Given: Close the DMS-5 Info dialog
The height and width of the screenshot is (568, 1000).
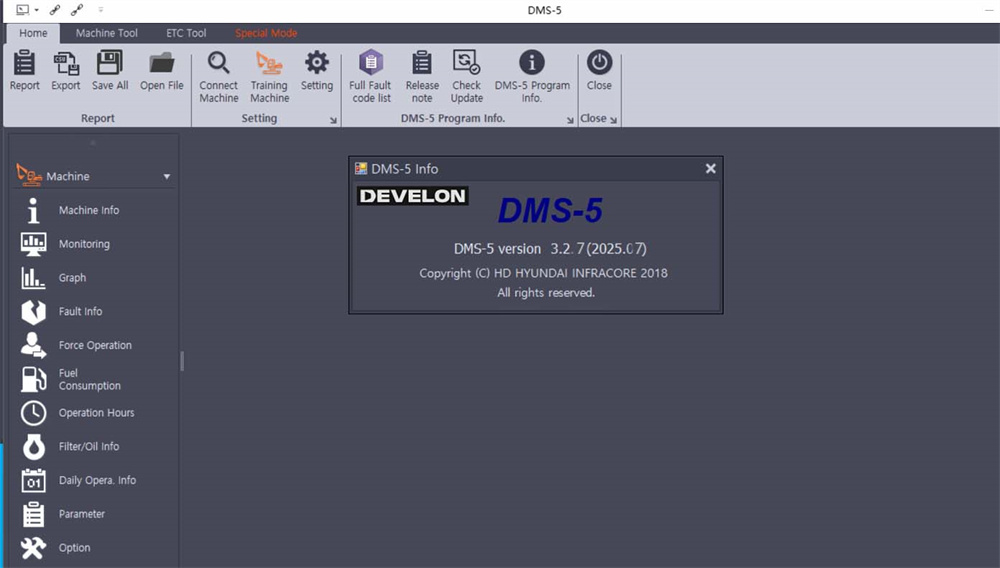Looking at the screenshot, I should 710,169.
